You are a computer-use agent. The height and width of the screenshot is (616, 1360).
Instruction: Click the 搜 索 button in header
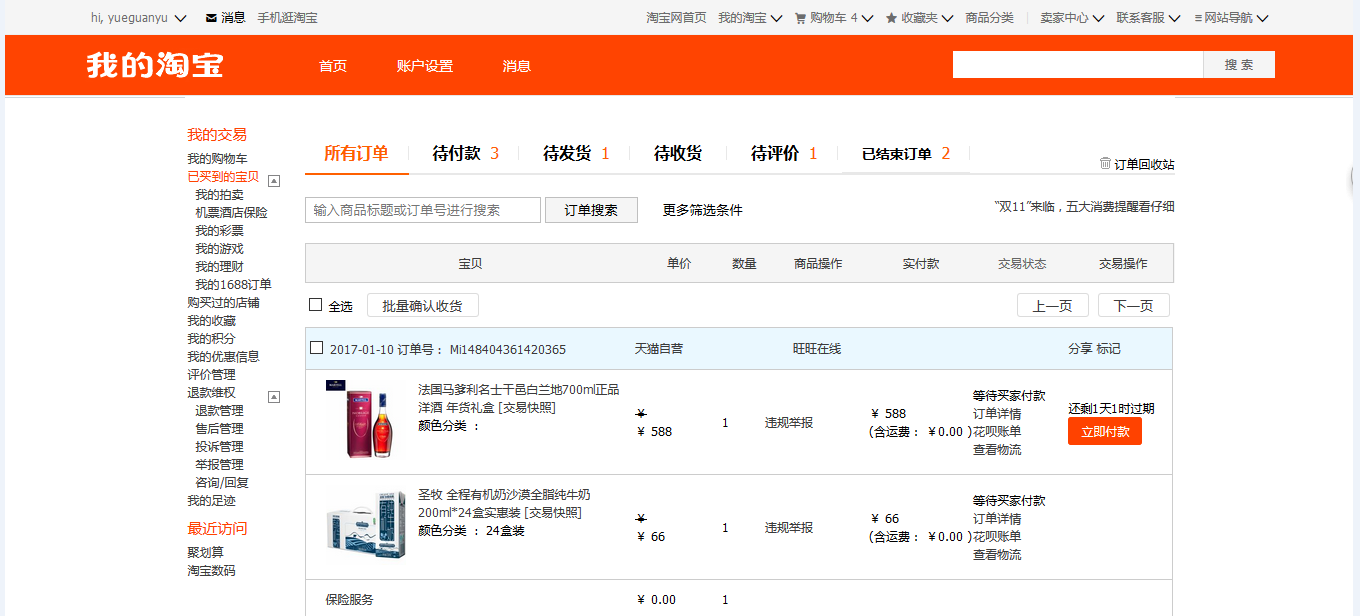tap(1239, 64)
